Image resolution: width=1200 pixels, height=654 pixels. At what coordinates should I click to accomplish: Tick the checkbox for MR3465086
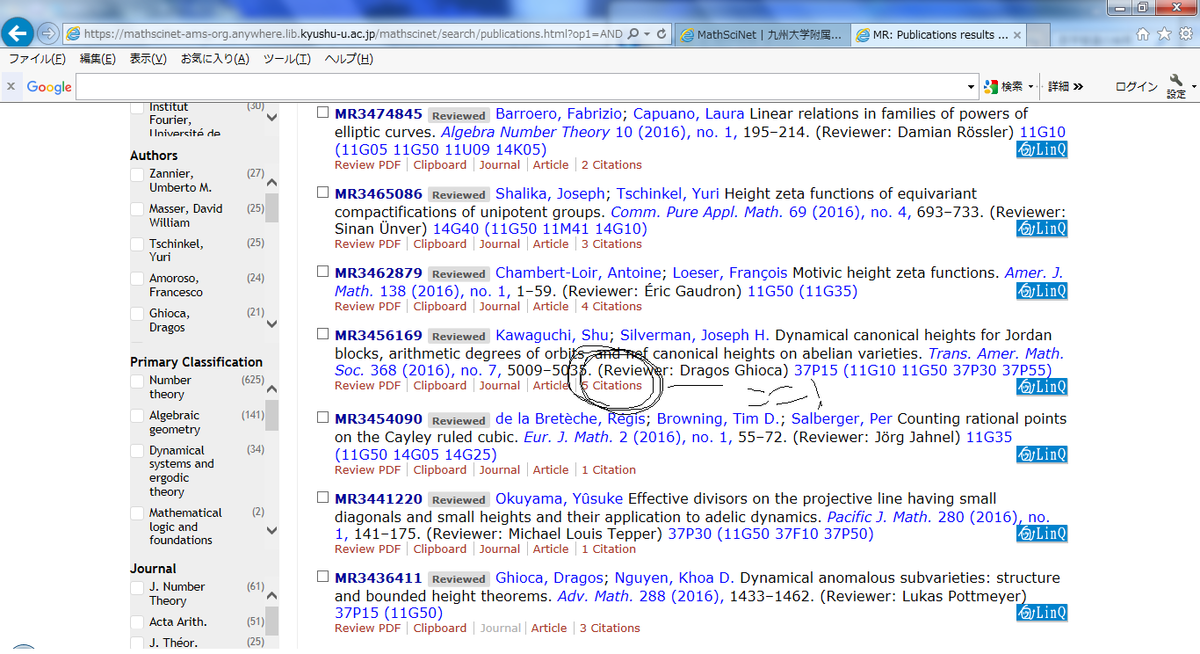[322, 192]
